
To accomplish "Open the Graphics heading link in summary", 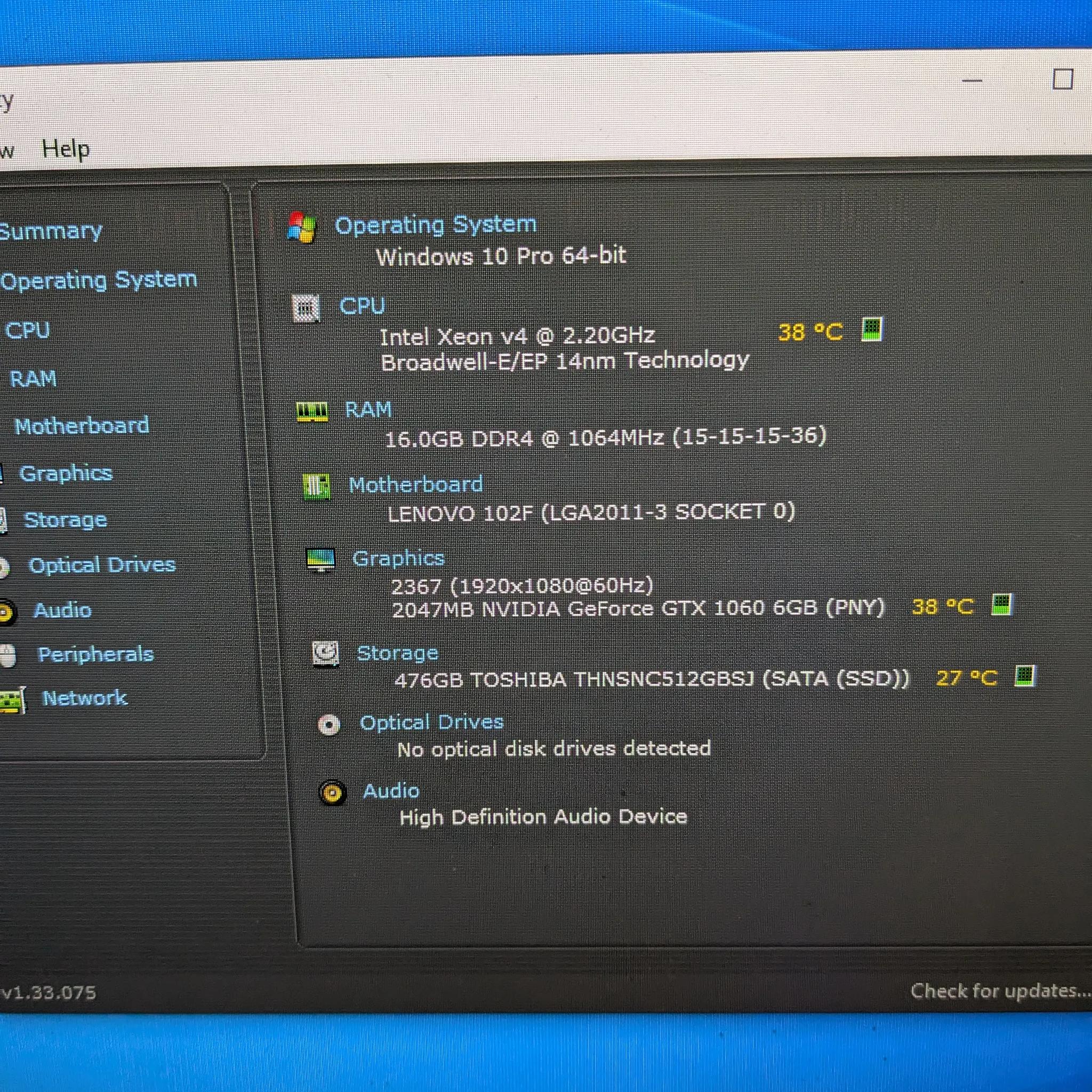I will click(x=398, y=558).
